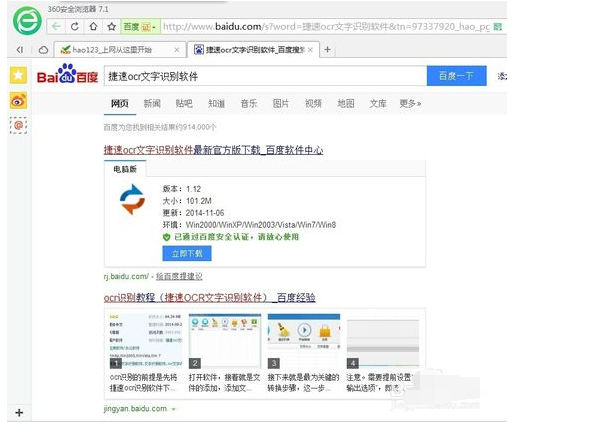The height and width of the screenshot is (423, 599).
Task: Expand the jingyan.baidu.com dropdown arrow
Action: coord(173,409)
